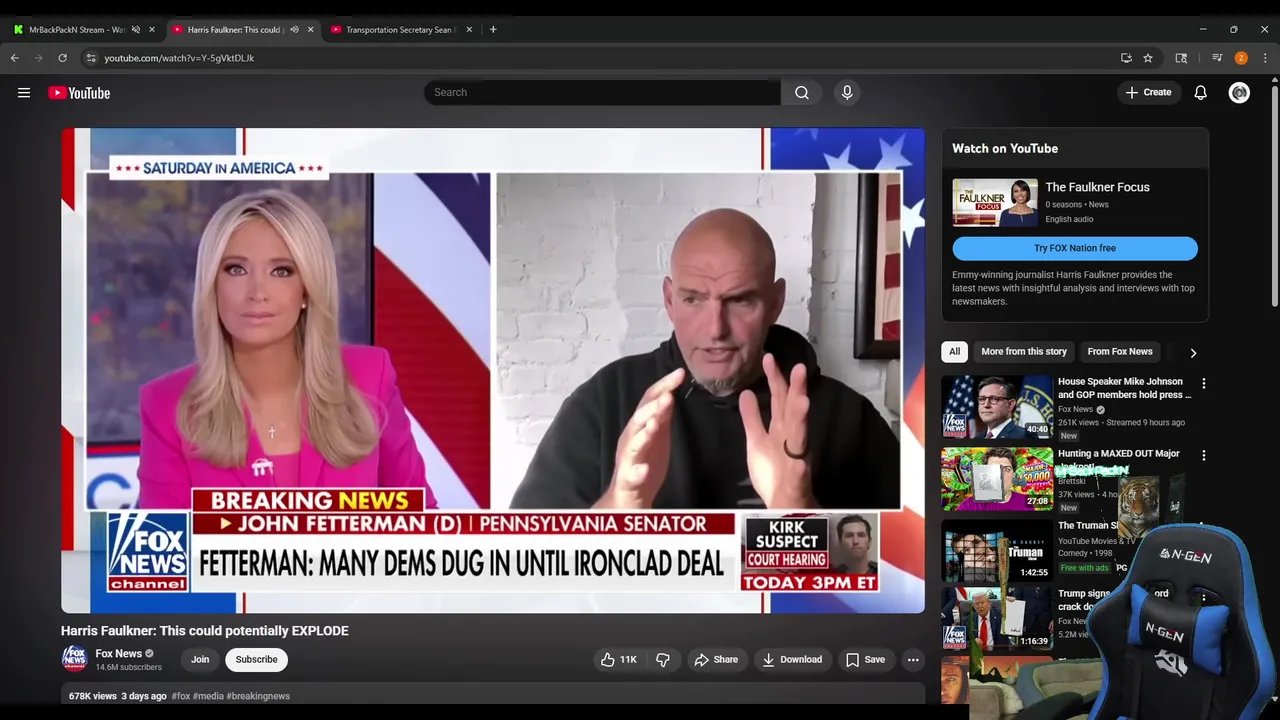Open browser media control icon

click(1217, 58)
